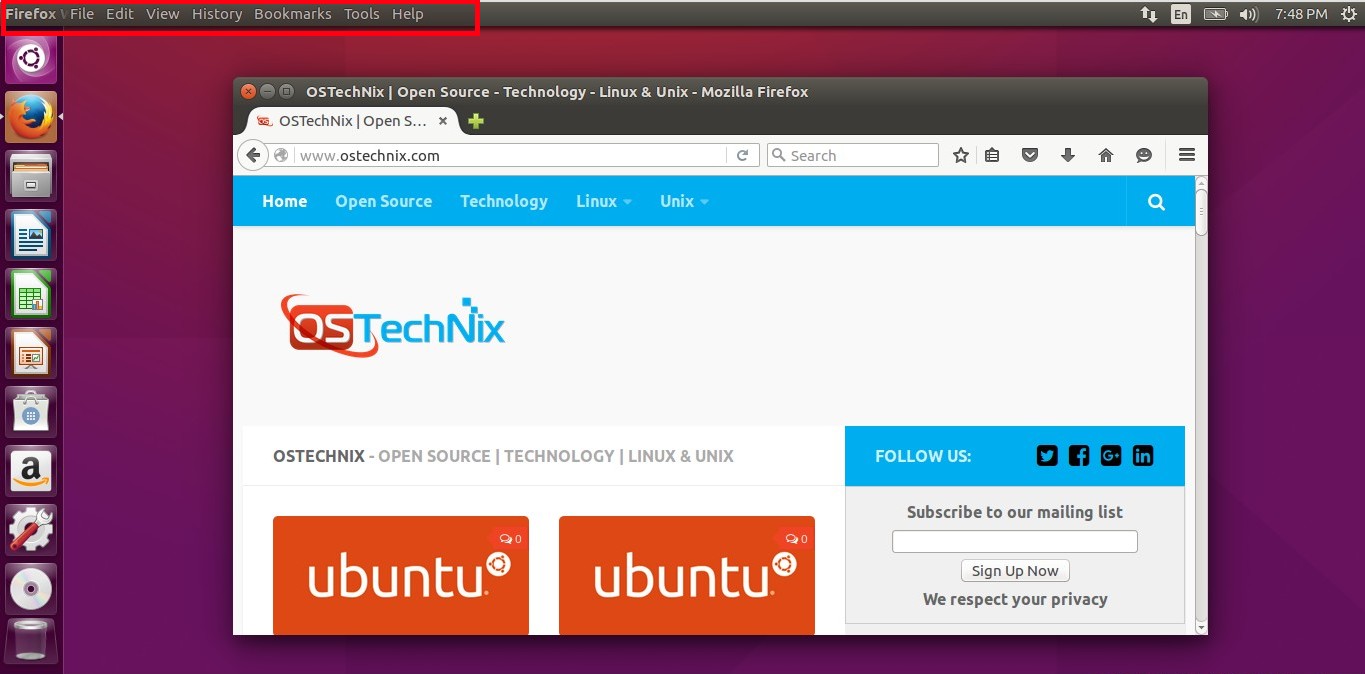The width and height of the screenshot is (1365, 674).
Task: Click the website search magnifier icon
Action: (x=1156, y=201)
